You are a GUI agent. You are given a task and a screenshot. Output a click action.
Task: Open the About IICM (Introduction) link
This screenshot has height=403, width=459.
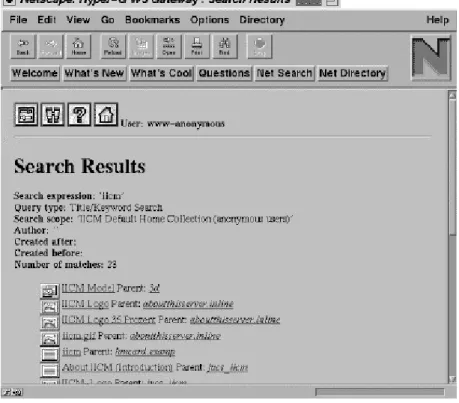point(117,367)
